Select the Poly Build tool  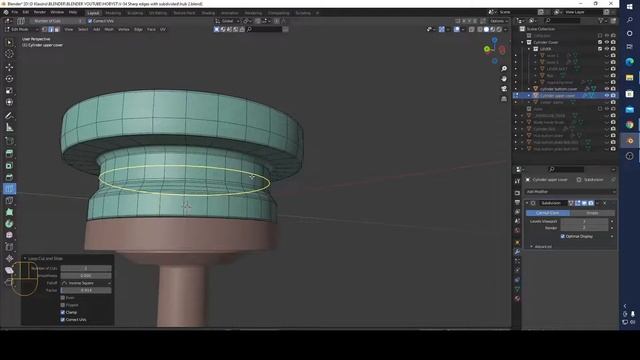pyautogui.click(x=9, y=212)
